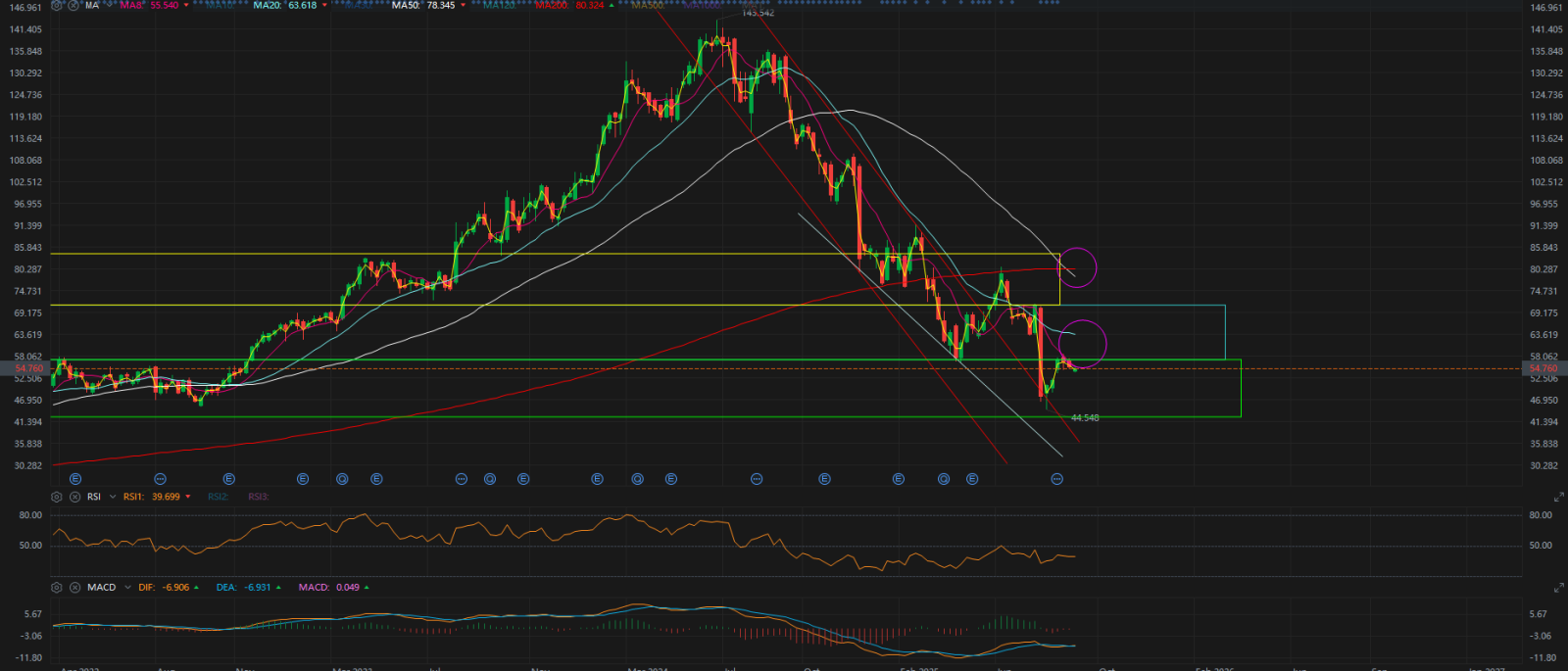Remove MACD panel with X icon

74,588
